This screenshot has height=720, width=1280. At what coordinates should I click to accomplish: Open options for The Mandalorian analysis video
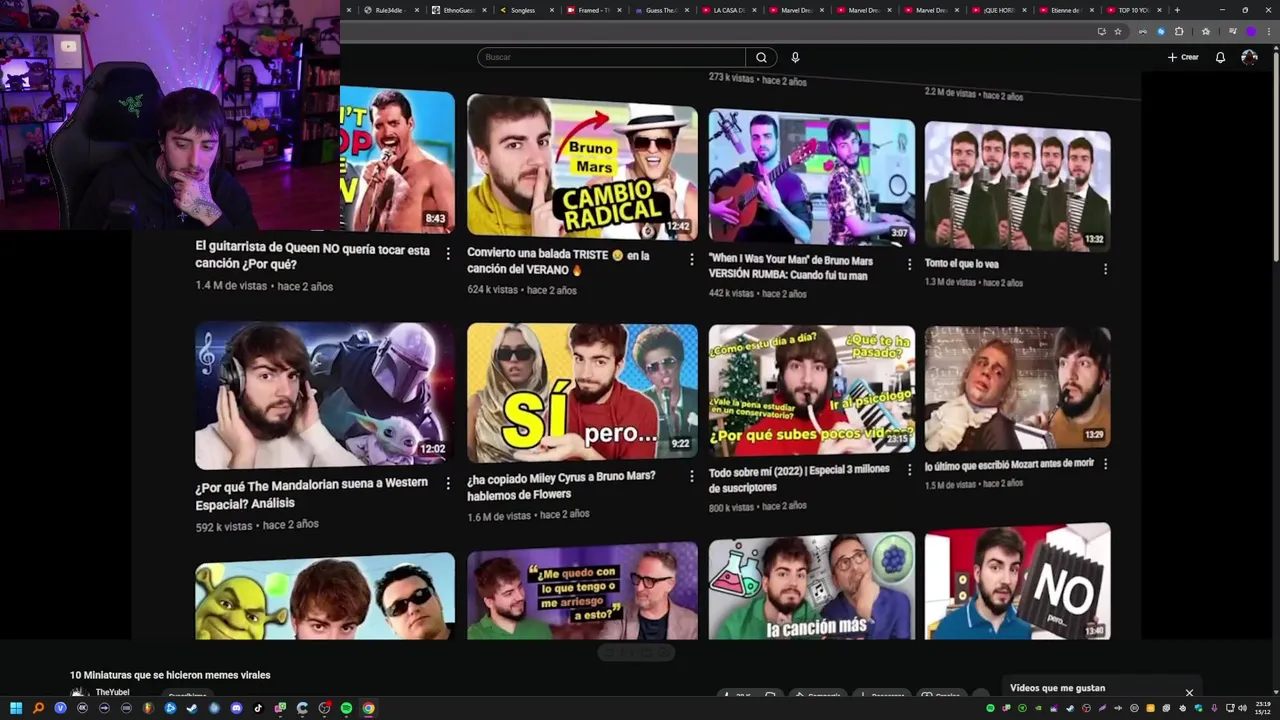coord(447,483)
